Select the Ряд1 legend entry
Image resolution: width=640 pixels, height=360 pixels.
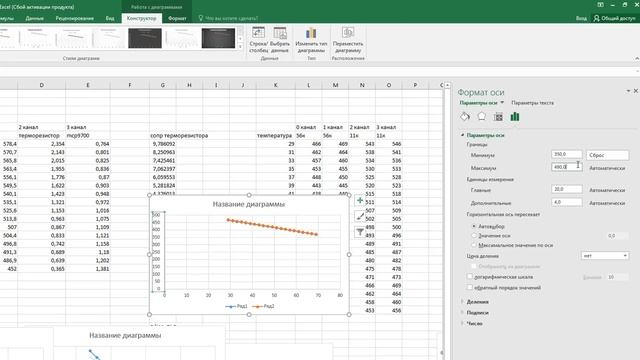click(x=236, y=306)
